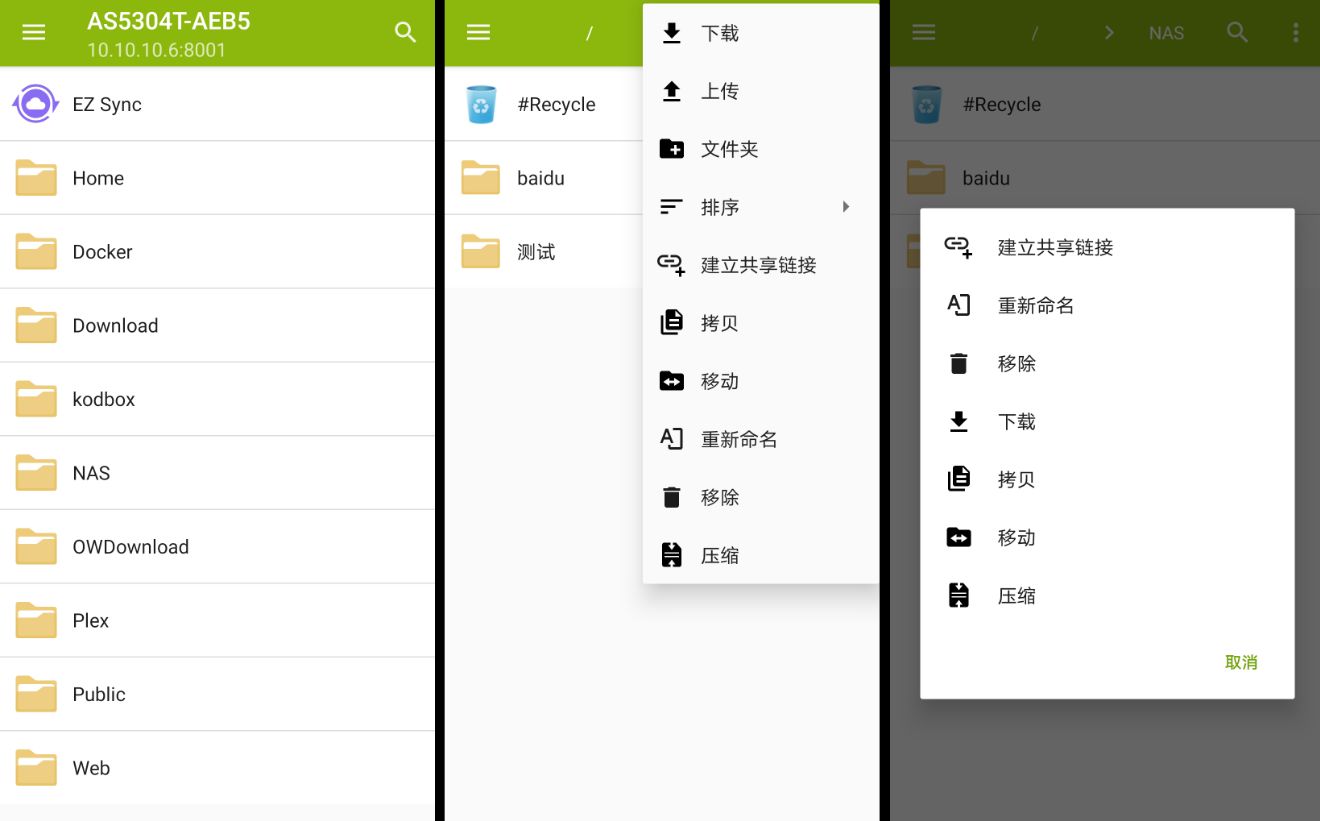The width and height of the screenshot is (1320, 821).
Task: Open the Docker folder
Action: tap(217, 252)
